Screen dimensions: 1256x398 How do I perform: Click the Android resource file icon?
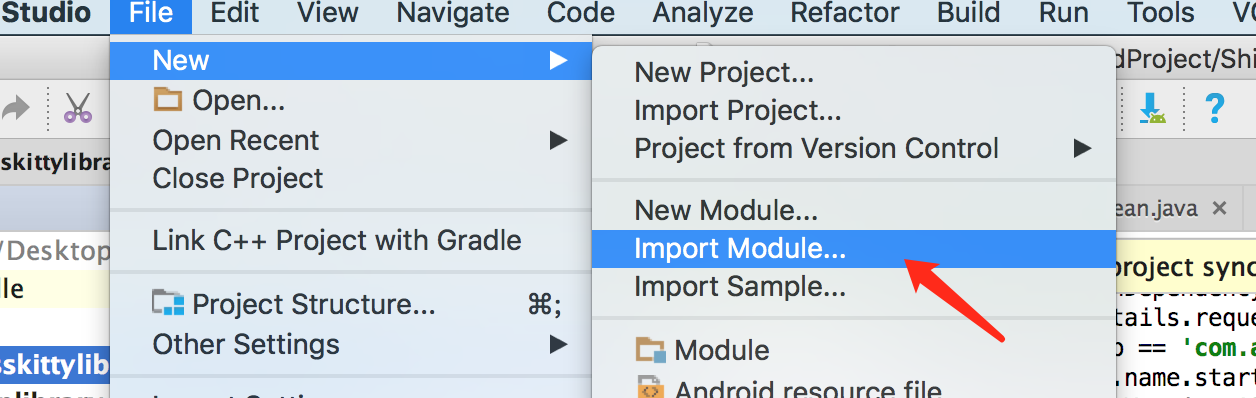(651, 389)
